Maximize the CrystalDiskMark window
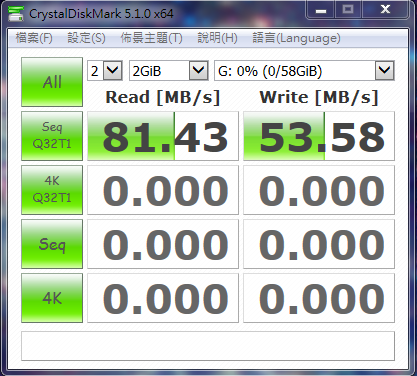The height and width of the screenshot is (376, 417). (x=348, y=9)
